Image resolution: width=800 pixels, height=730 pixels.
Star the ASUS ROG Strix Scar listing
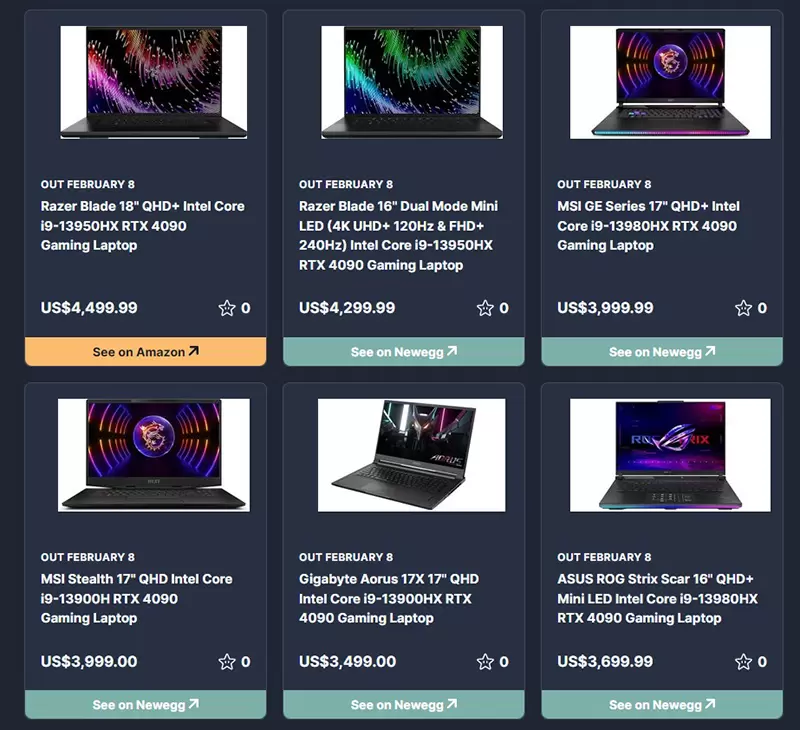pyautogui.click(x=743, y=662)
